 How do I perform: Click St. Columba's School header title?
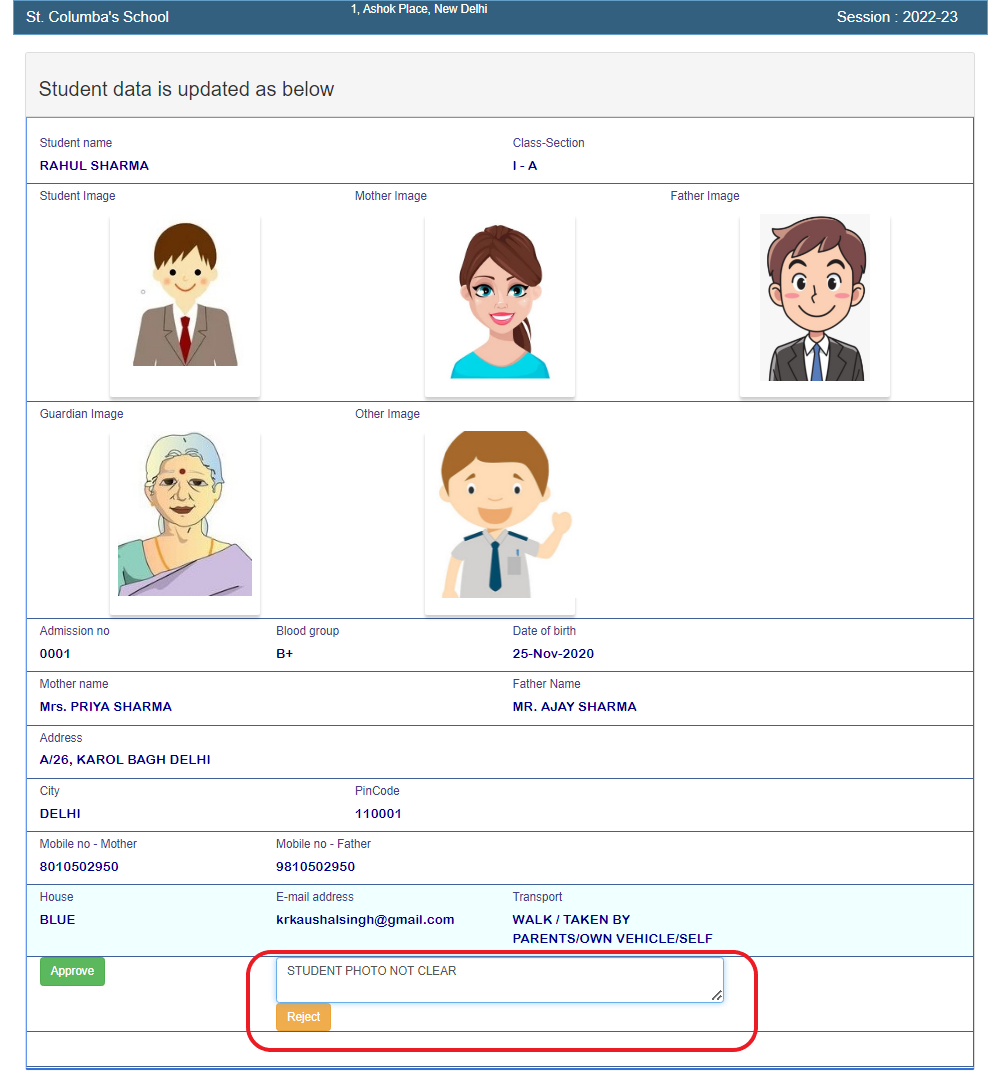(97, 17)
